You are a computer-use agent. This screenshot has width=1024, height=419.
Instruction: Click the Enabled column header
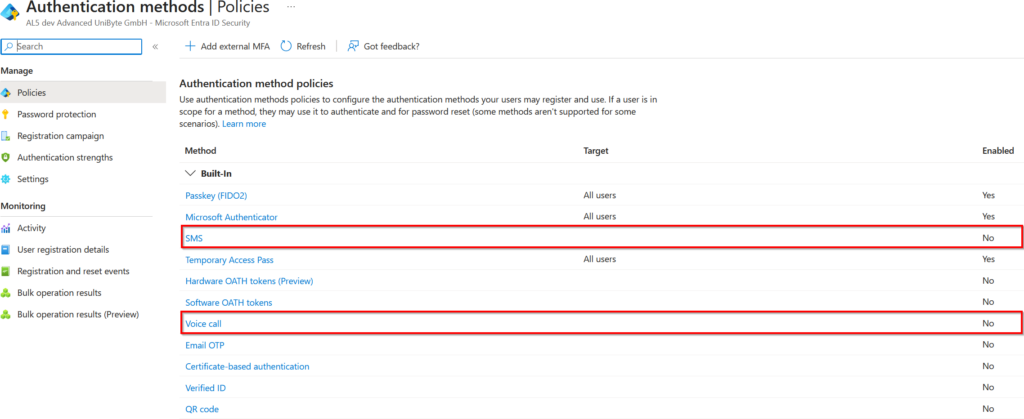pyautogui.click(x=998, y=151)
